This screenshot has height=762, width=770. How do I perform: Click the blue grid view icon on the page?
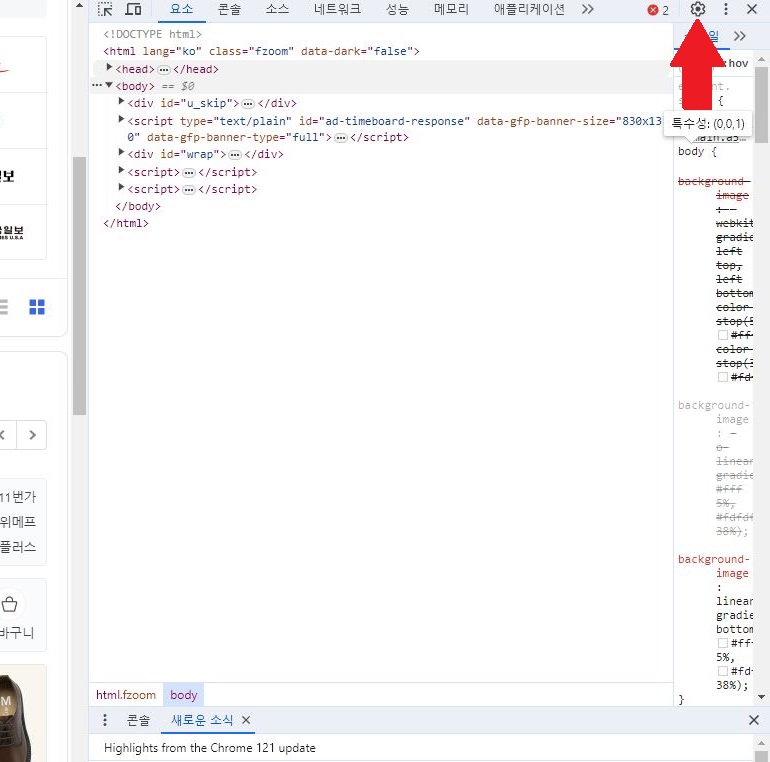[x=37, y=307]
